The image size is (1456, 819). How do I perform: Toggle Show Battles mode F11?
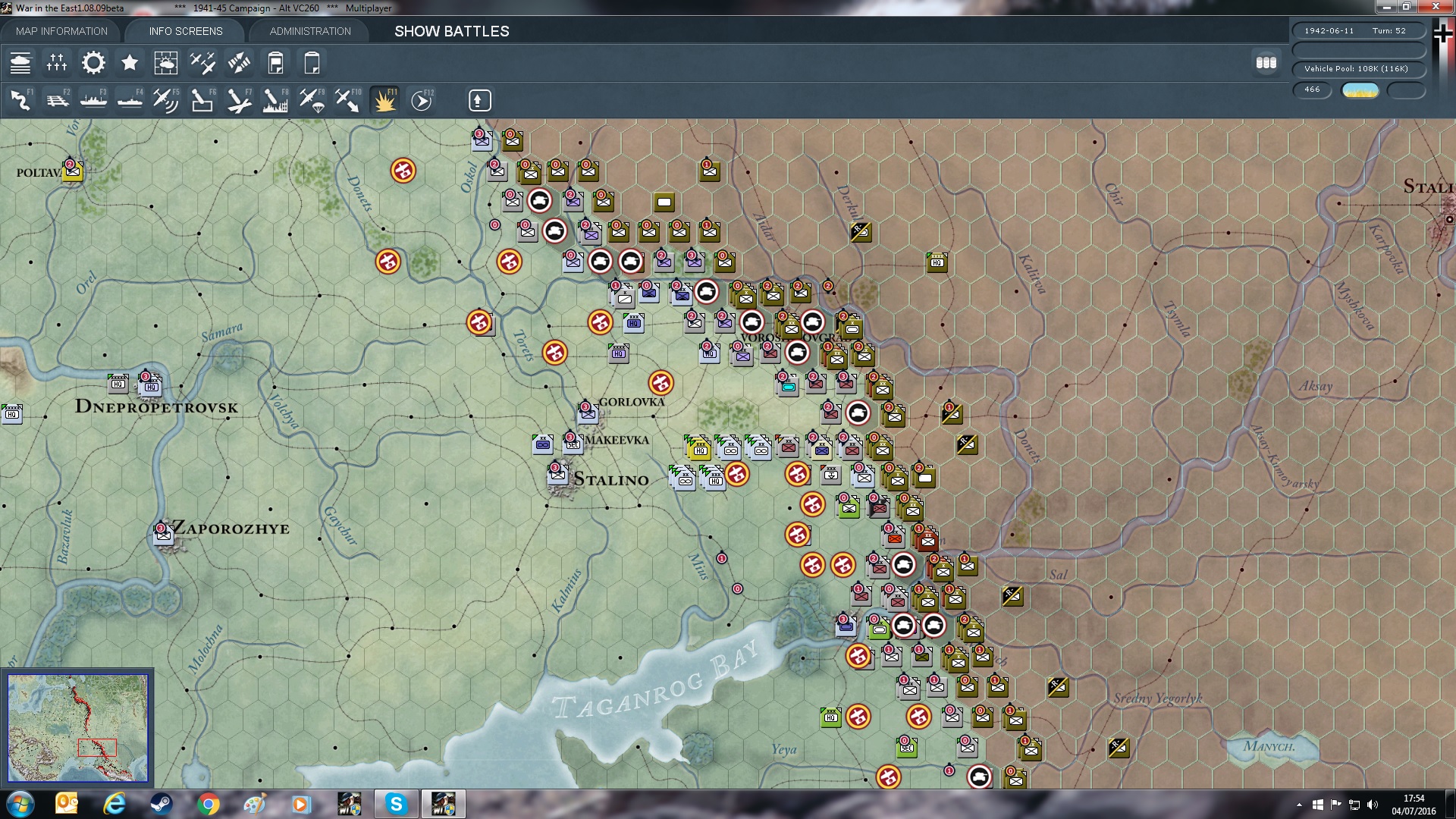[x=384, y=100]
